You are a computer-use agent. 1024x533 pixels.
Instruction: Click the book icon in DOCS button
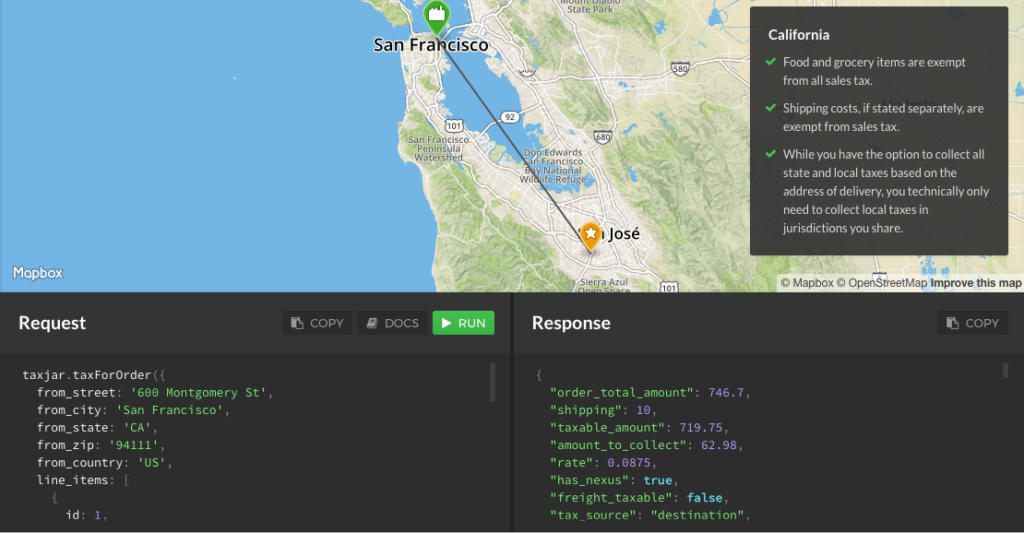tap(372, 323)
